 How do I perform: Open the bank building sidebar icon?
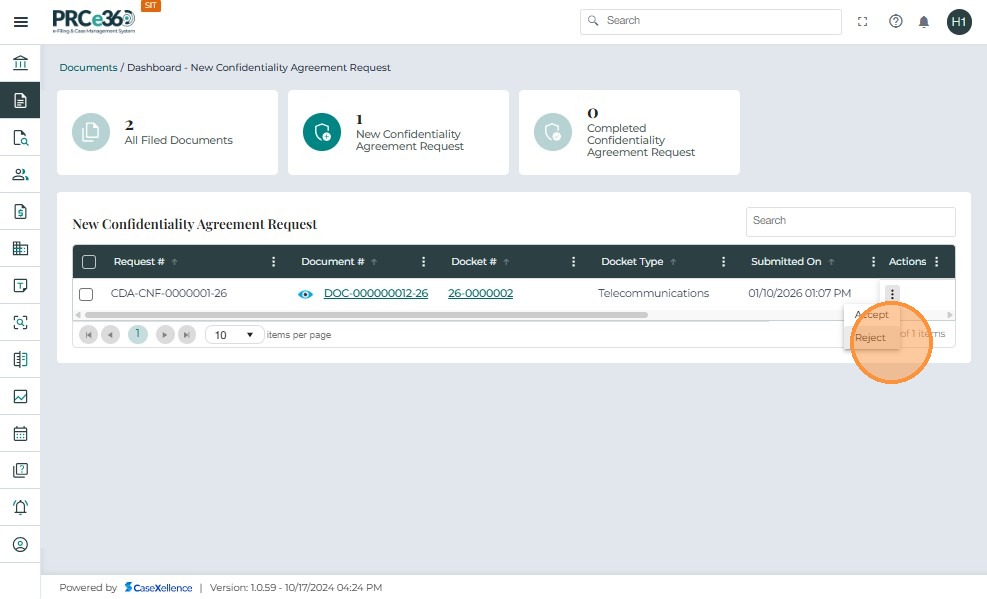[x=20, y=63]
